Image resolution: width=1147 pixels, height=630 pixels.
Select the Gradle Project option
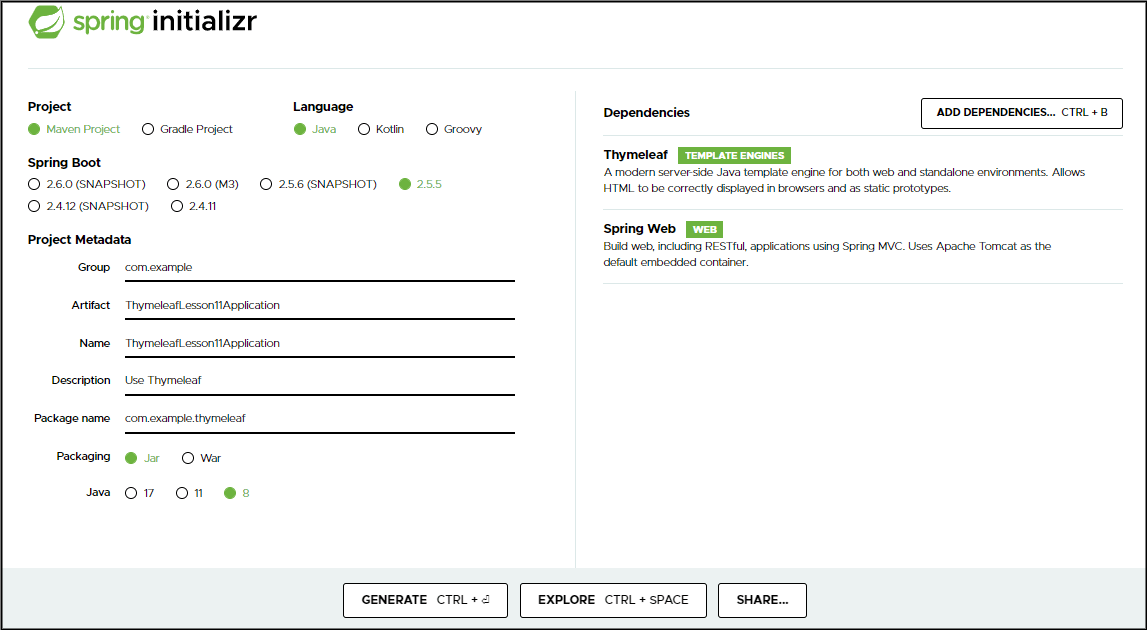pyautogui.click(x=148, y=129)
